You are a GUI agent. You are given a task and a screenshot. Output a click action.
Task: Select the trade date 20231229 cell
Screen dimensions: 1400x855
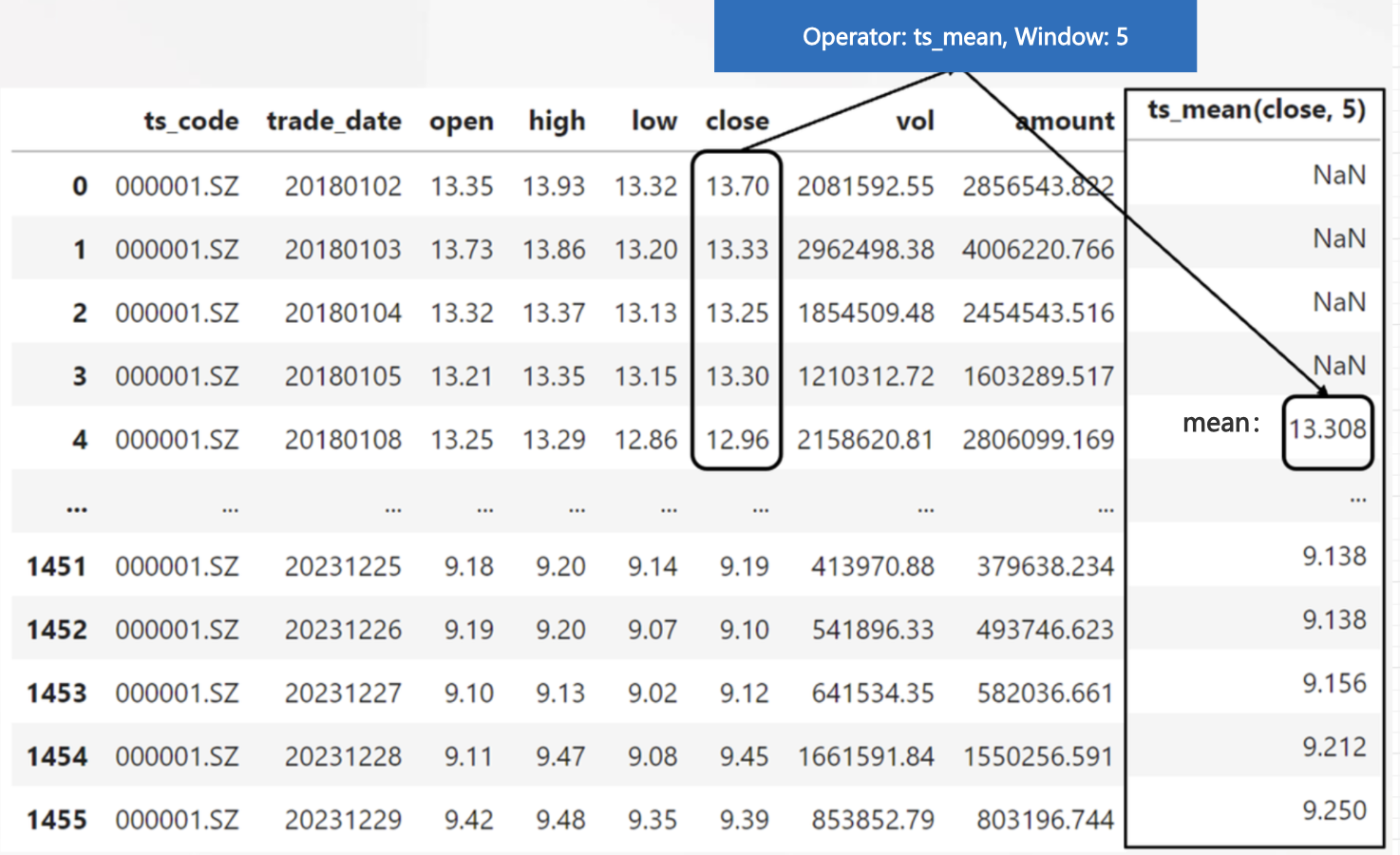click(343, 820)
